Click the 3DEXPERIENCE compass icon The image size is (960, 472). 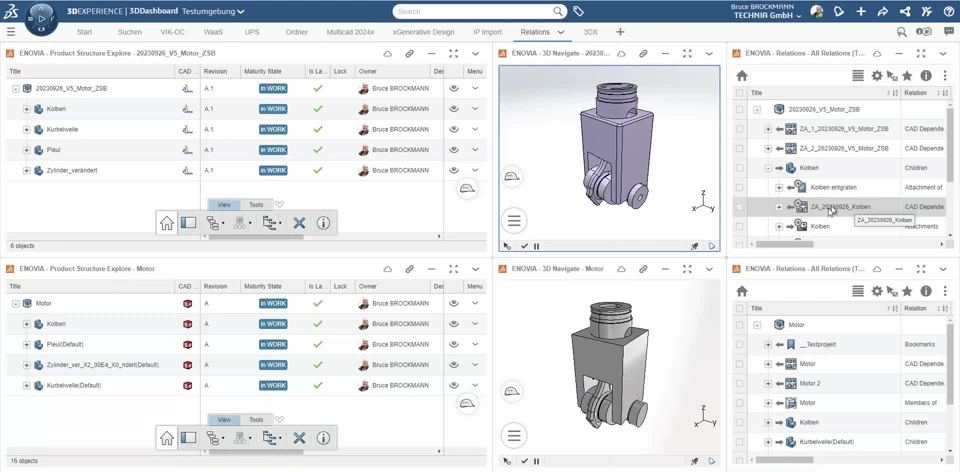pyautogui.click(x=41, y=17)
